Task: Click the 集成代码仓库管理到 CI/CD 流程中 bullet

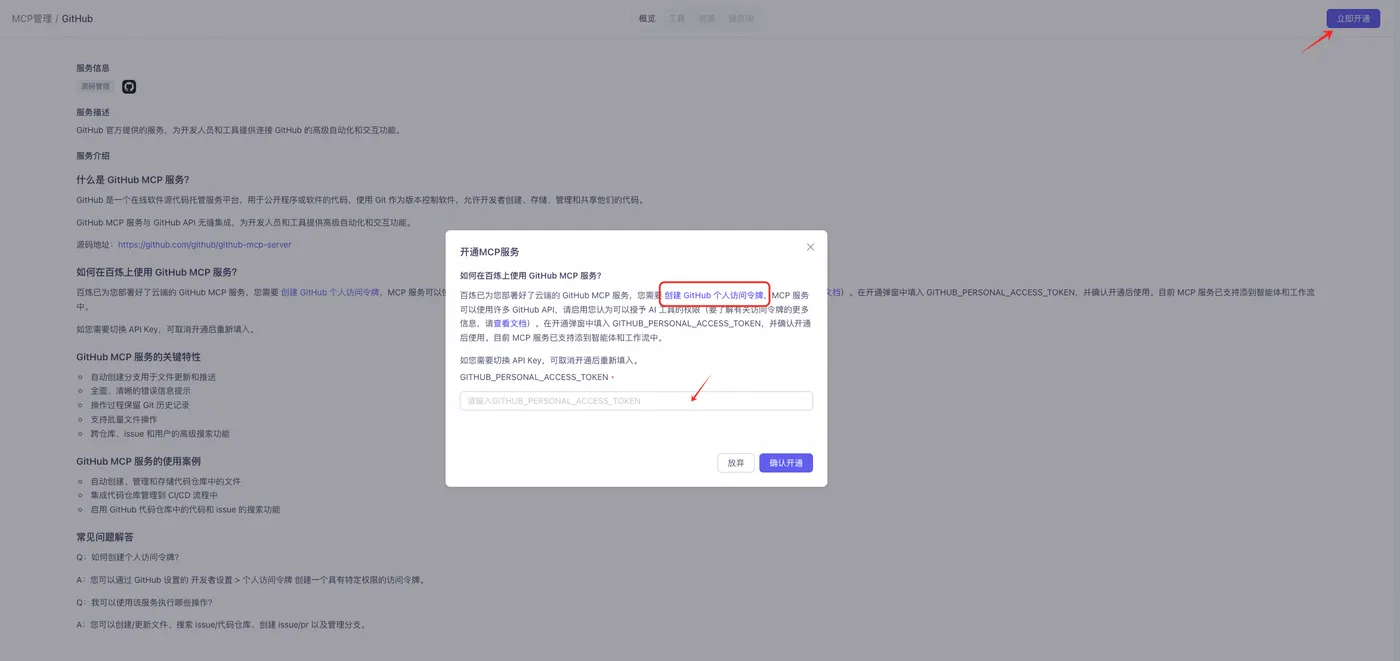Action: click(x=154, y=496)
